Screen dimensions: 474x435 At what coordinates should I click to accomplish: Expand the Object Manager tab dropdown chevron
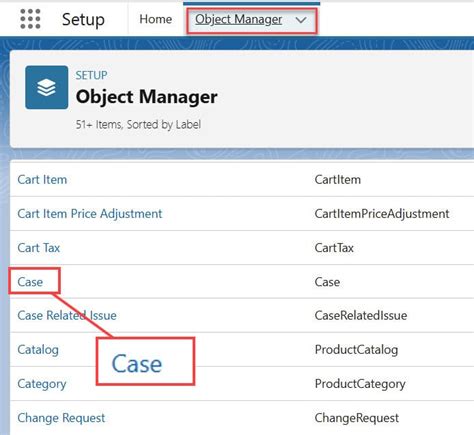click(x=301, y=20)
